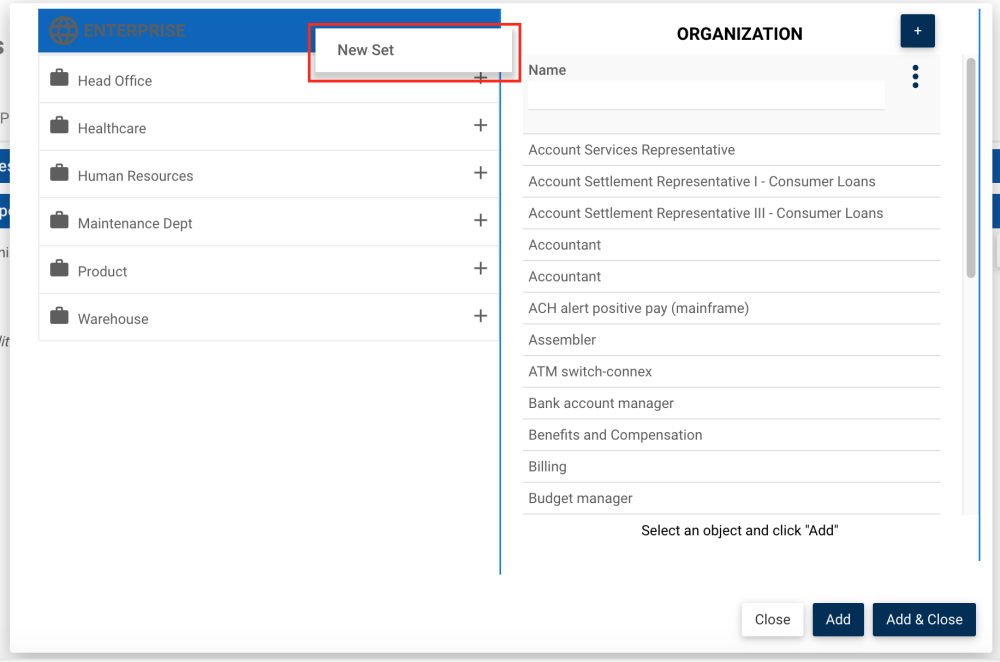
Task: Click the Product briefcase icon
Action: tap(59, 270)
